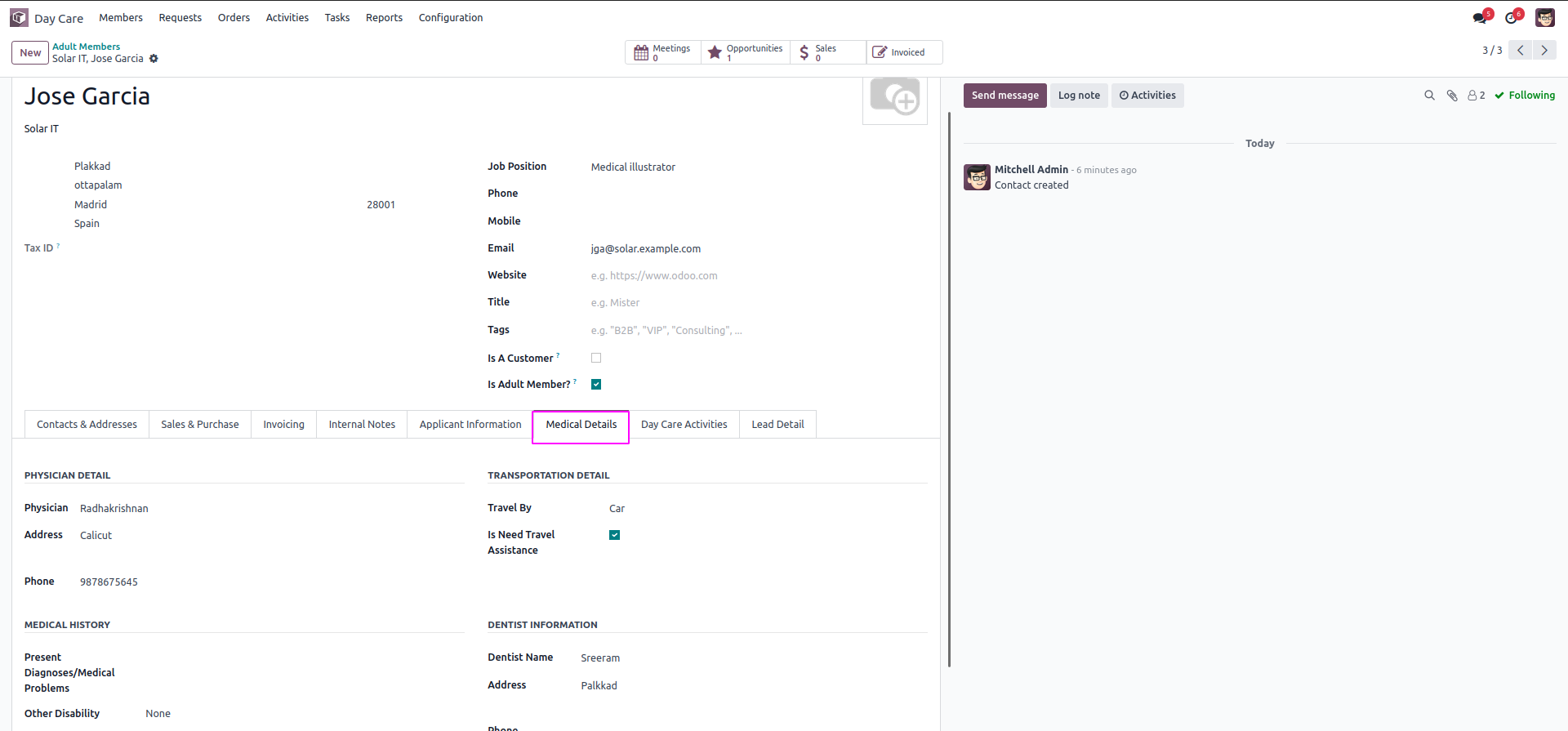This screenshot has height=731, width=1568.
Task: Open the Configuration menu
Action: pos(451,18)
